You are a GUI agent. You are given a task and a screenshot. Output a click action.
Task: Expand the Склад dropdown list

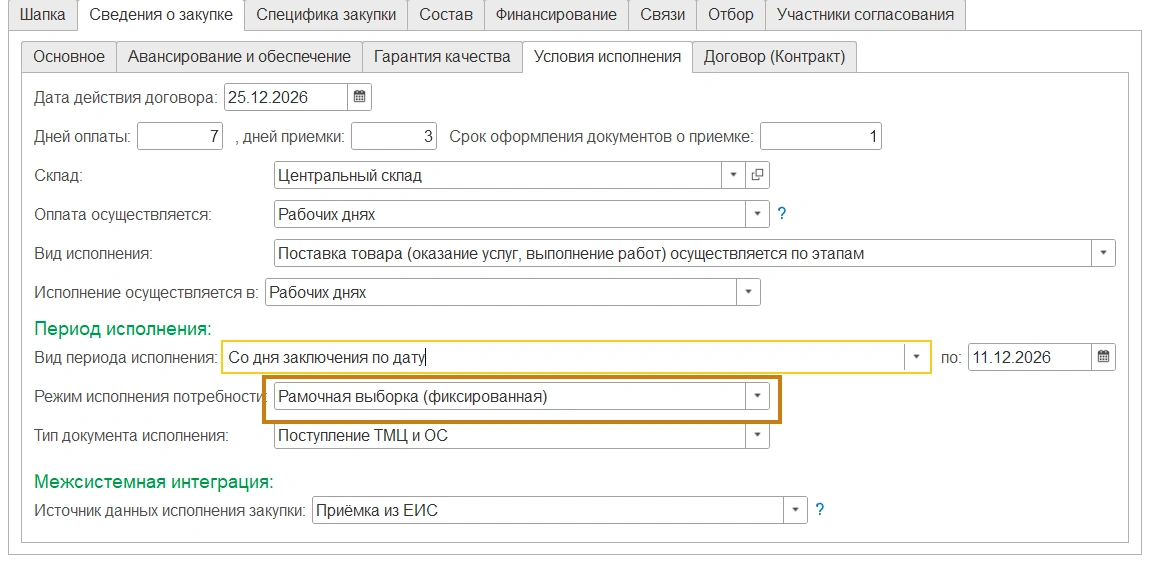tap(733, 175)
